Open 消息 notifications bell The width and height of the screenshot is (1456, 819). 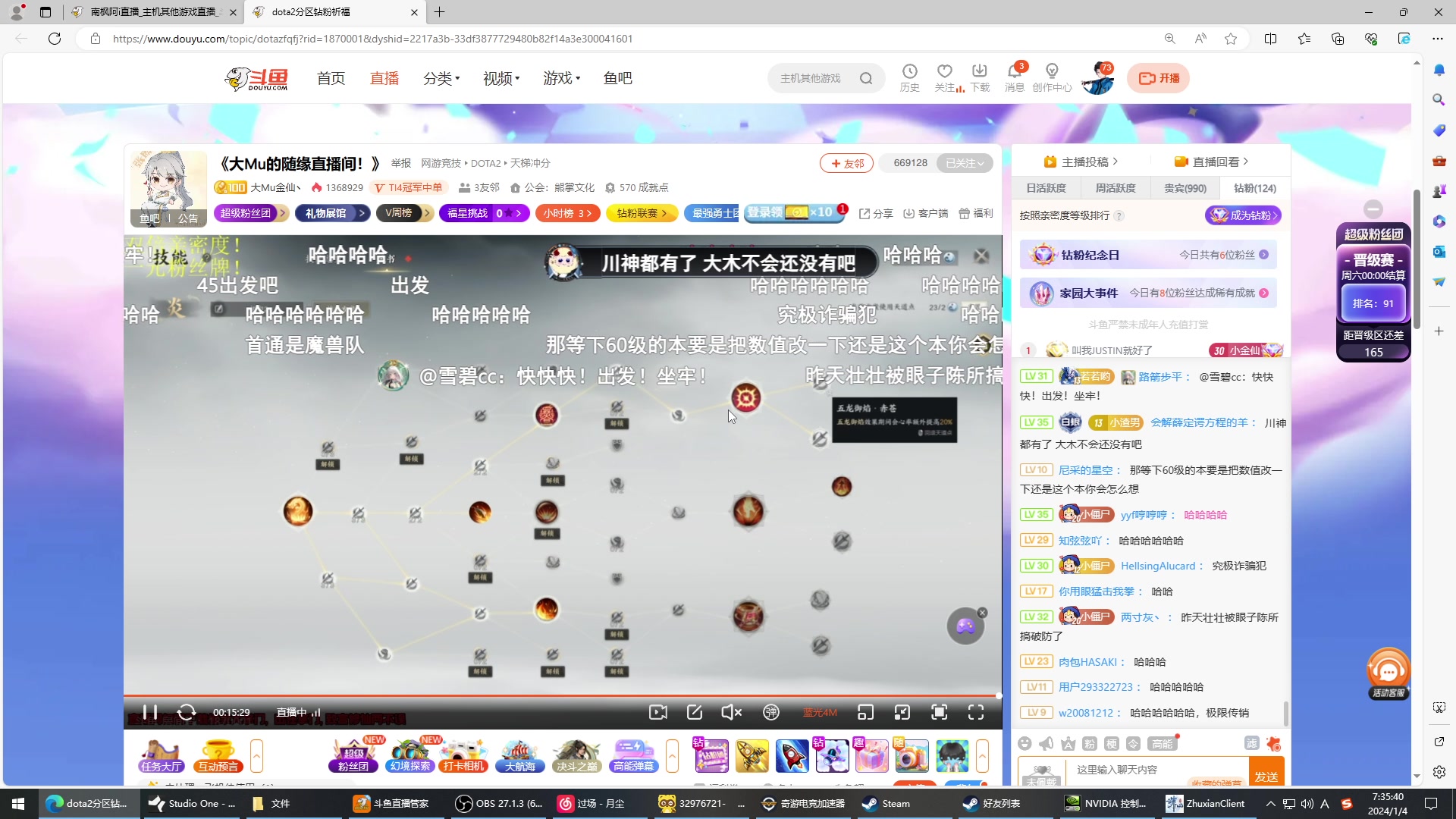1015,78
